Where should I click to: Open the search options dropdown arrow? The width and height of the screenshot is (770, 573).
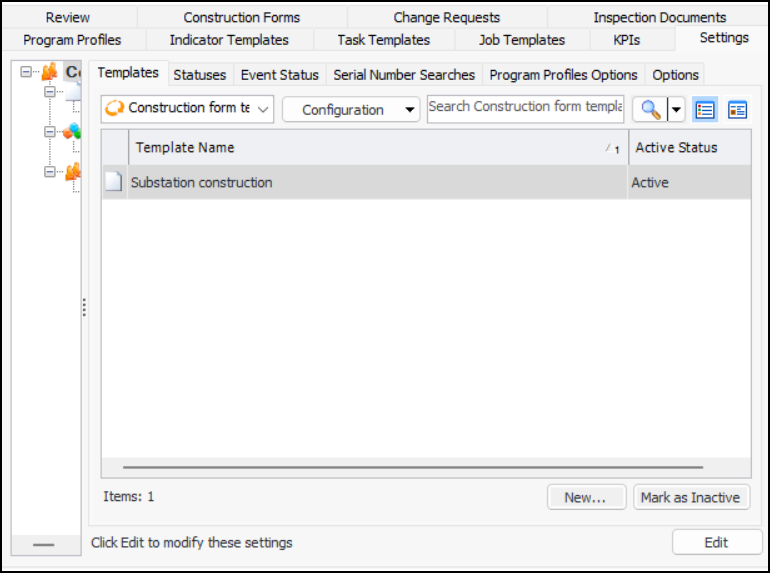tap(676, 110)
